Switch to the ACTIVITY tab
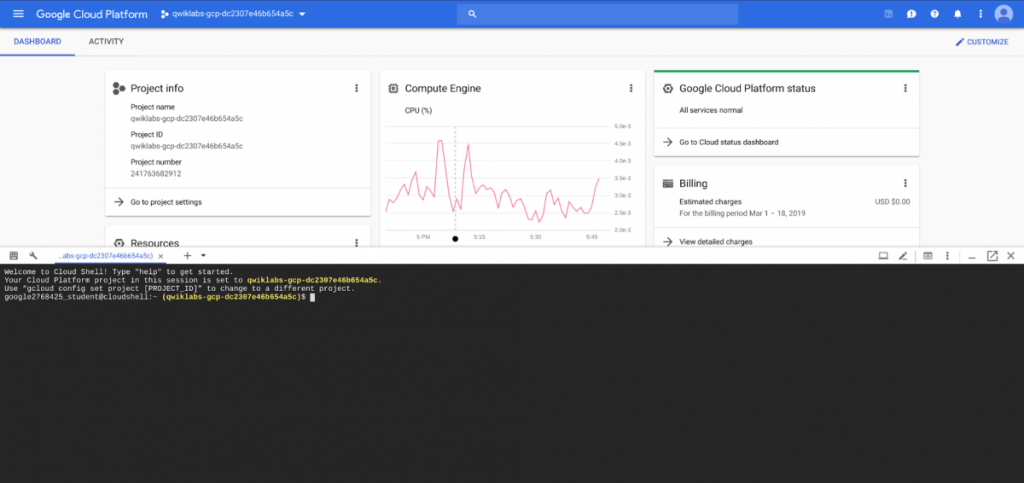This screenshot has height=483, width=1024. click(106, 42)
